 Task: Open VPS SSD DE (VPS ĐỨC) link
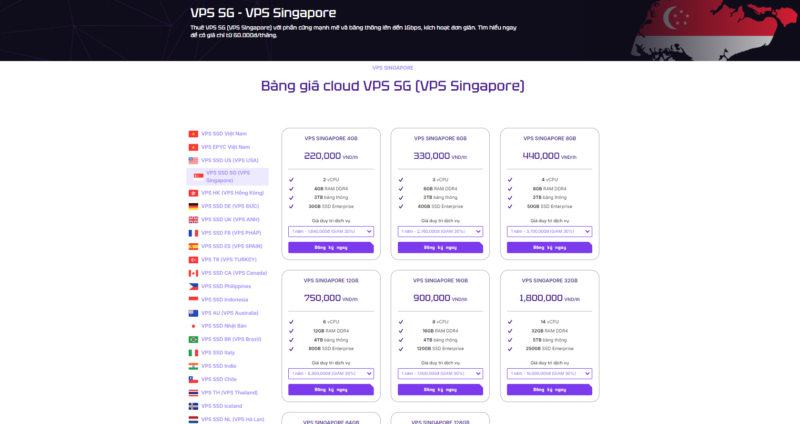pyautogui.click(x=230, y=206)
